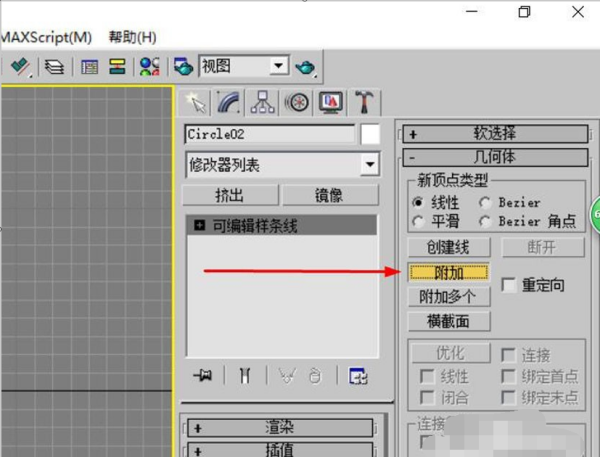Enable the 重定向 checkbox

click(509, 285)
